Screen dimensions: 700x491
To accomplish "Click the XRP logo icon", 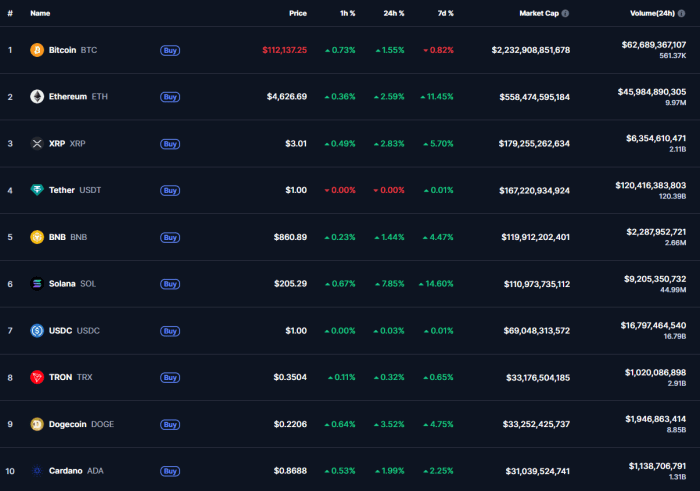I will point(37,143).
